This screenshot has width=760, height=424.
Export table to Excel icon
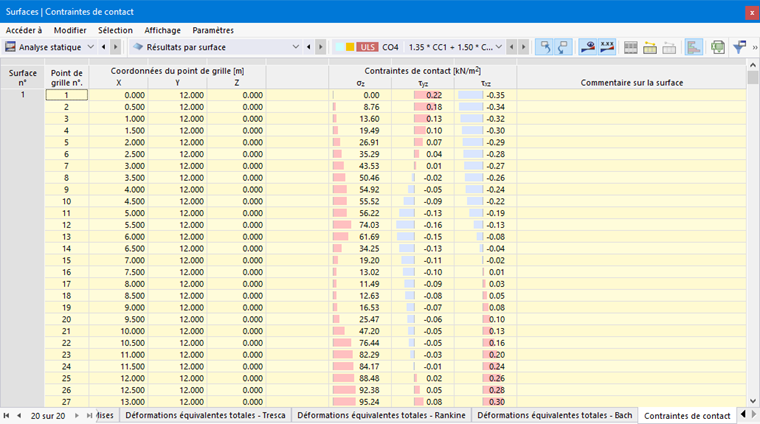point(718,47)
